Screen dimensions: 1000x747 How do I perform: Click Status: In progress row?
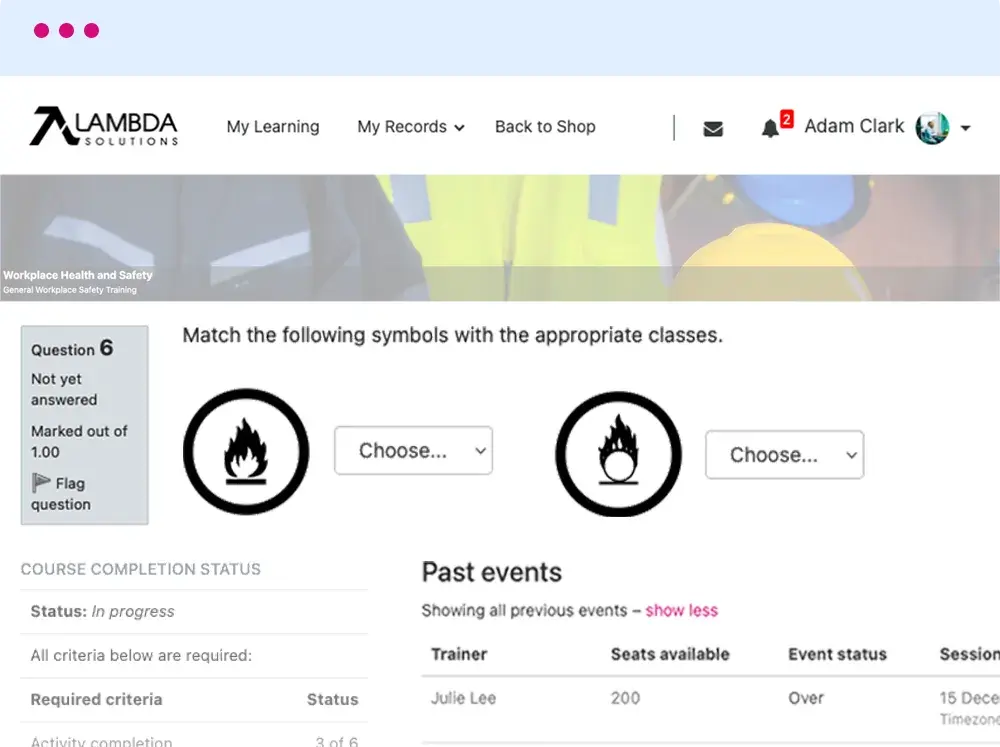(194, 611)
